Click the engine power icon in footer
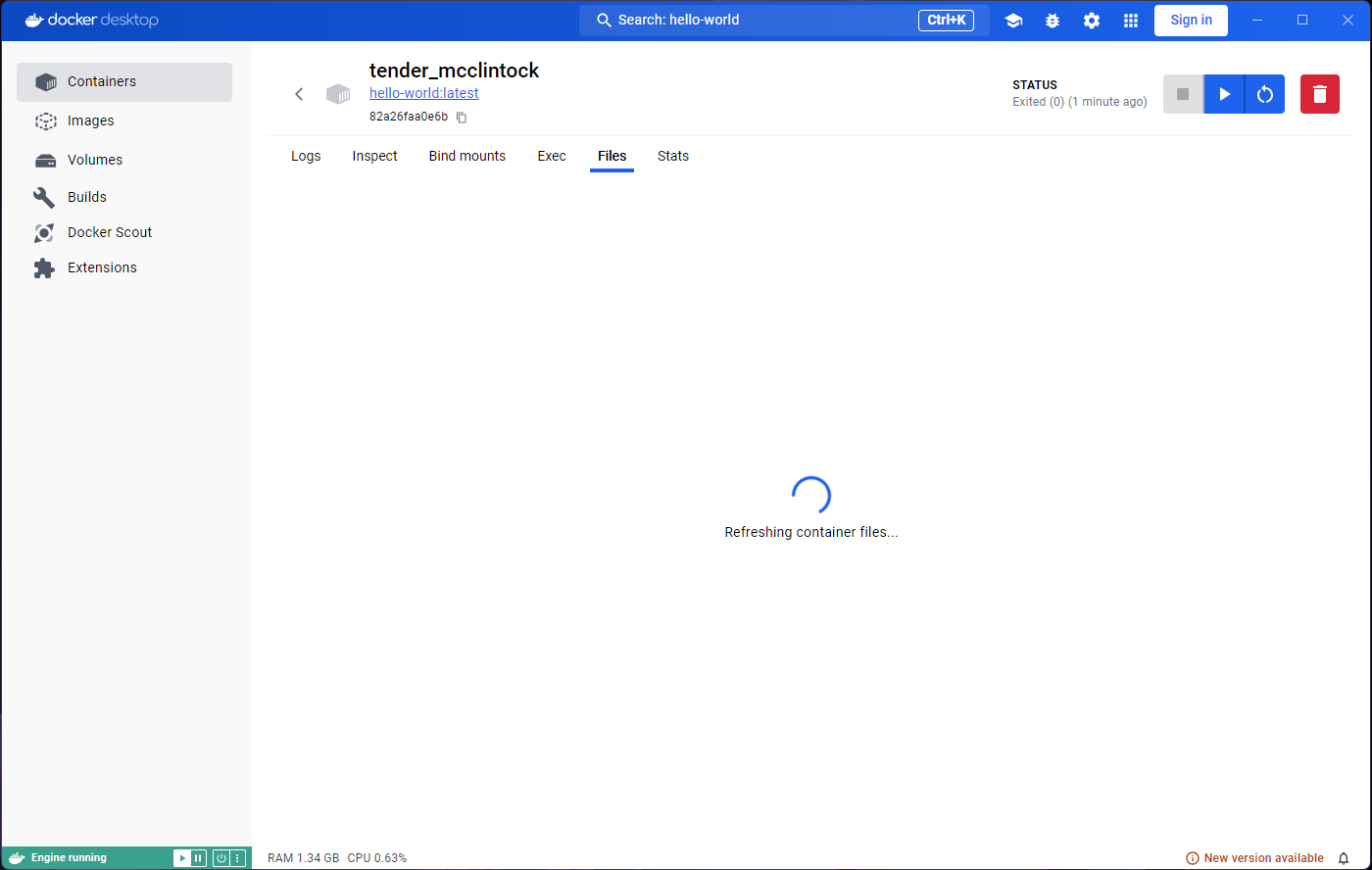Screen dimensions: 1372x870 (221, 858)
